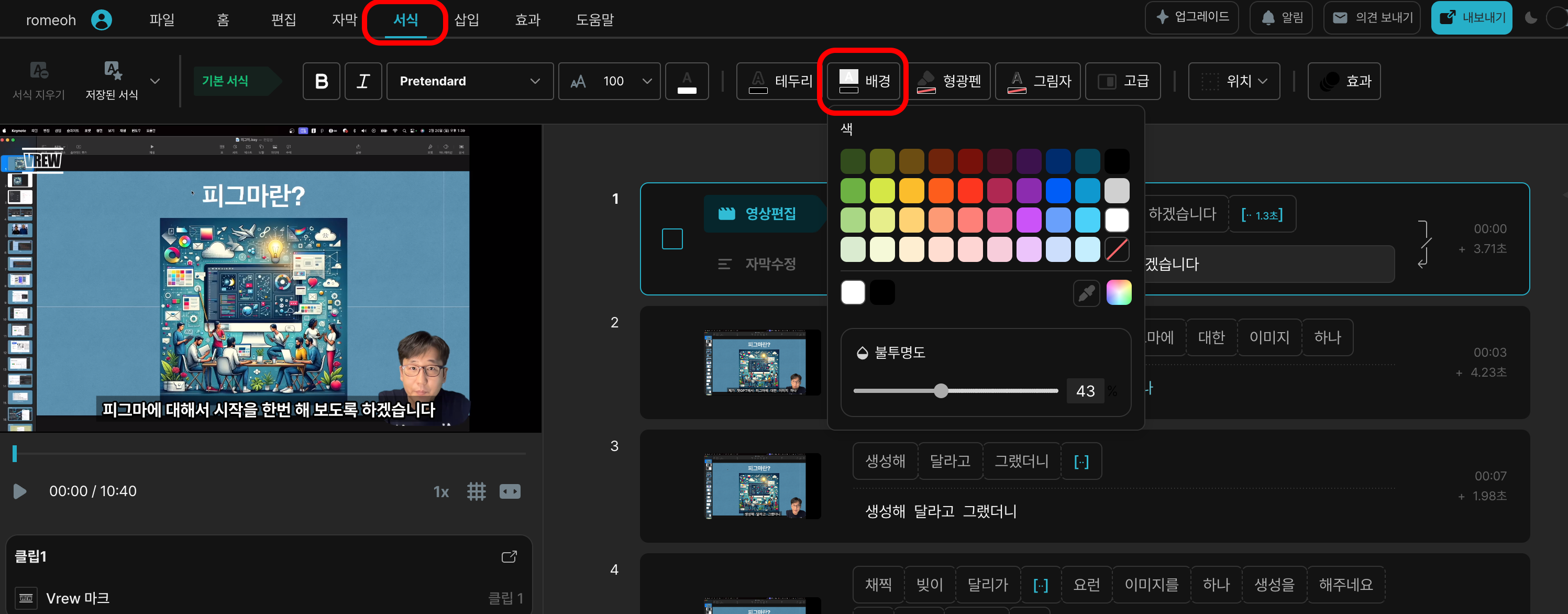This screenshot has width=1568, height=614.
Task: Select the no-color transparent swatch
Action: tap(1117, 249)
